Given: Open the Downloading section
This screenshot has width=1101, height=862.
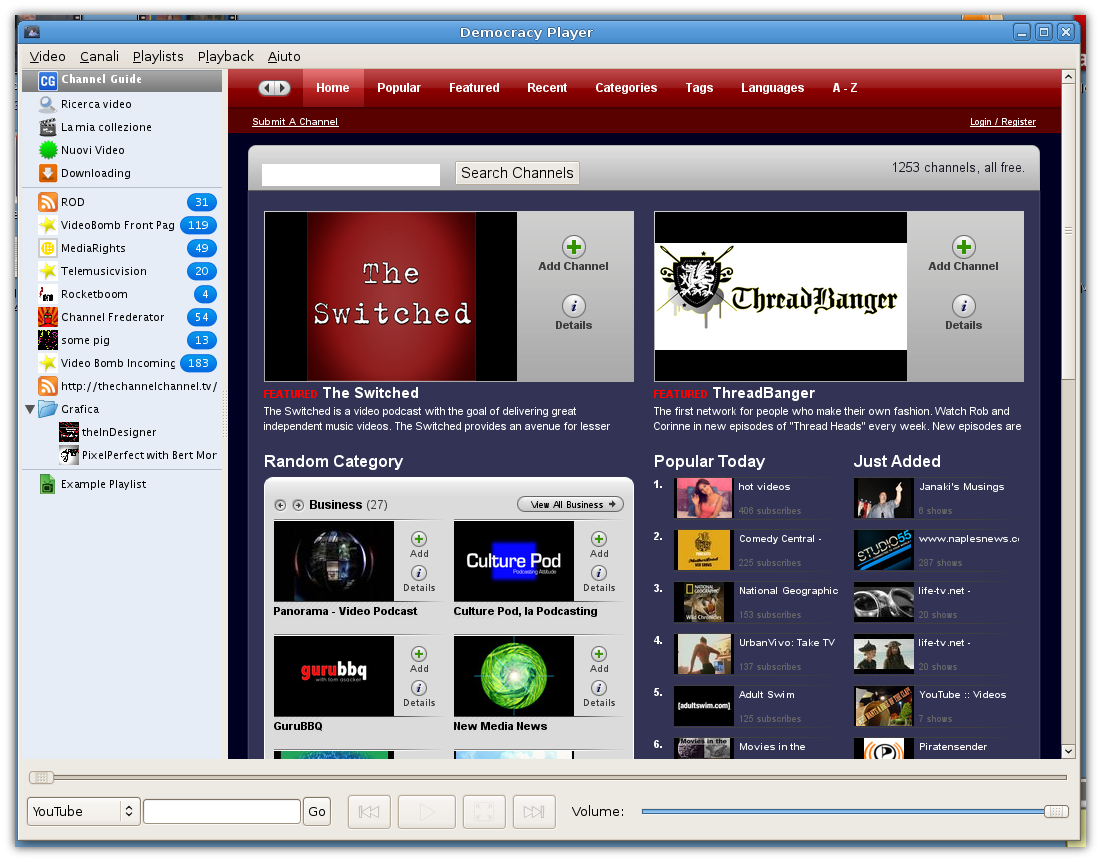Looking at the screenshot, I should click(x=121, y=173).
